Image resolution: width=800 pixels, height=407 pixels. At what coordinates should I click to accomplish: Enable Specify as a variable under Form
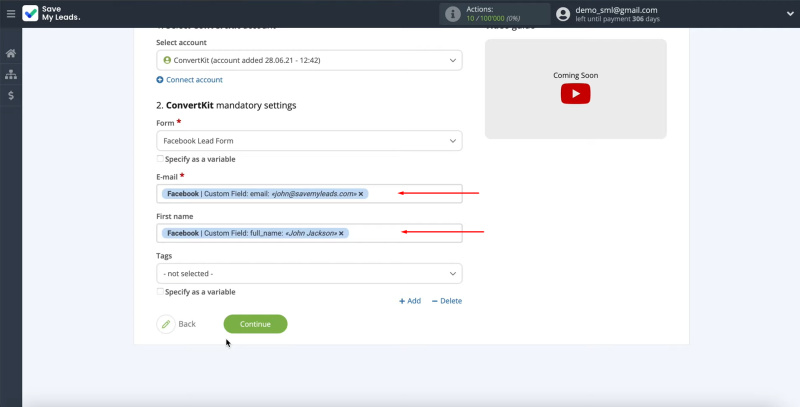pos(161,159)
